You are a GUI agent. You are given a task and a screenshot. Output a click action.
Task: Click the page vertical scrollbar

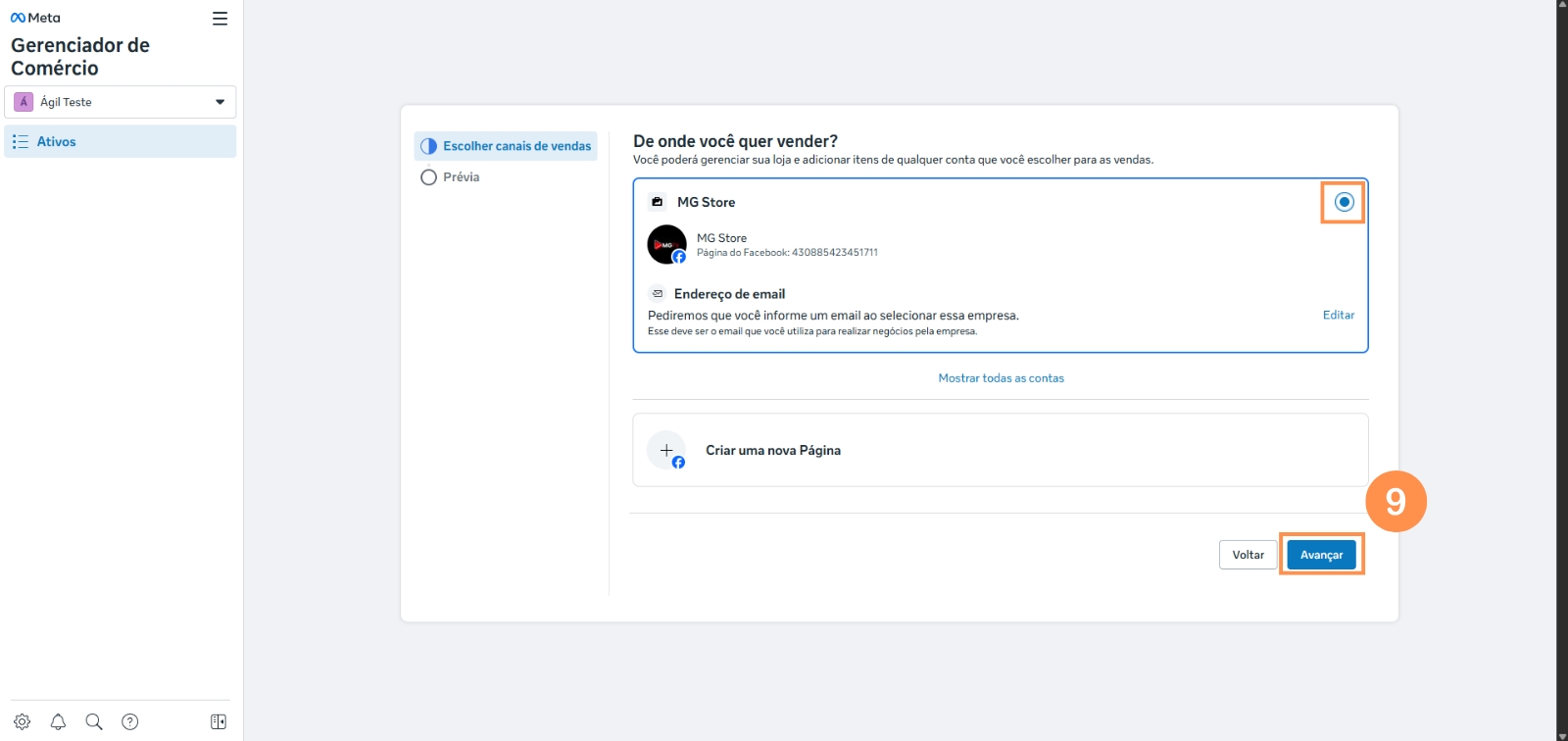point(1561,370)
